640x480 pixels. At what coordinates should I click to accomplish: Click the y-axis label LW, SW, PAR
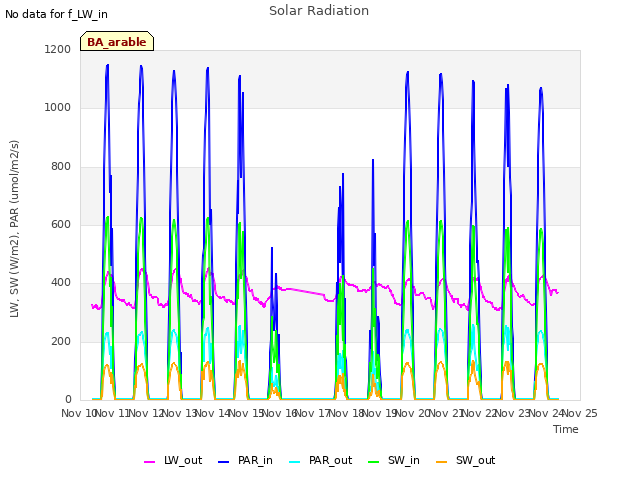pyautogui.click(x=14, y=229)
